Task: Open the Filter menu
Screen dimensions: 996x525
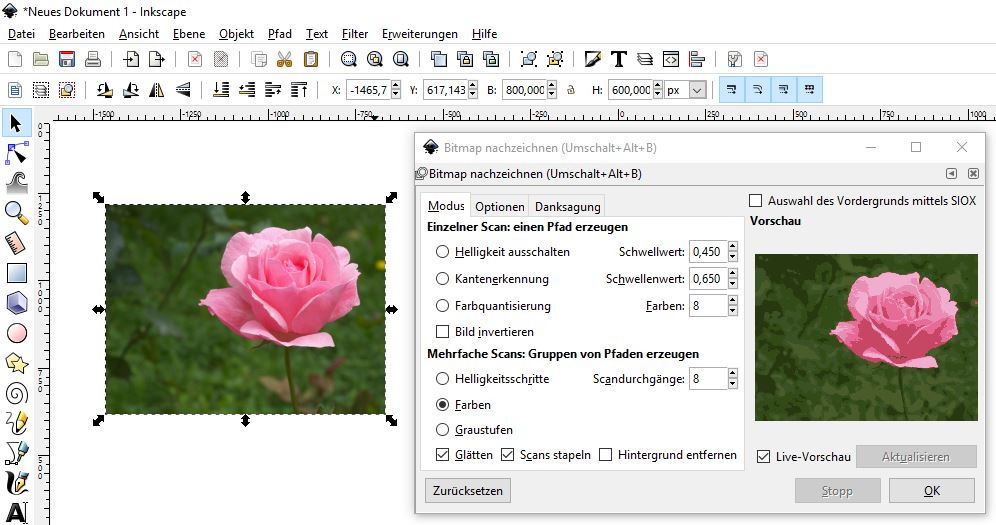Action: pos(354,33)
